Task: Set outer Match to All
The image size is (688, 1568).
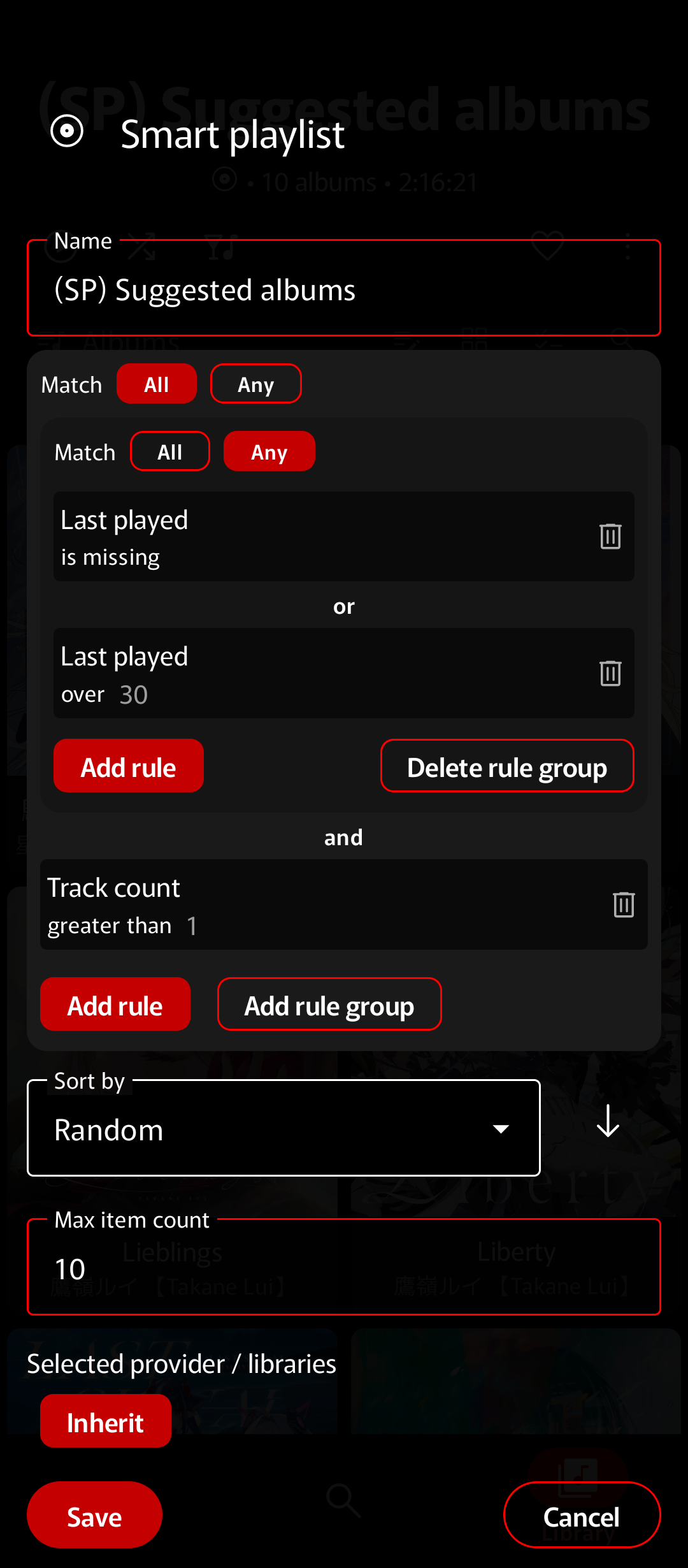Action: [157, 384]
